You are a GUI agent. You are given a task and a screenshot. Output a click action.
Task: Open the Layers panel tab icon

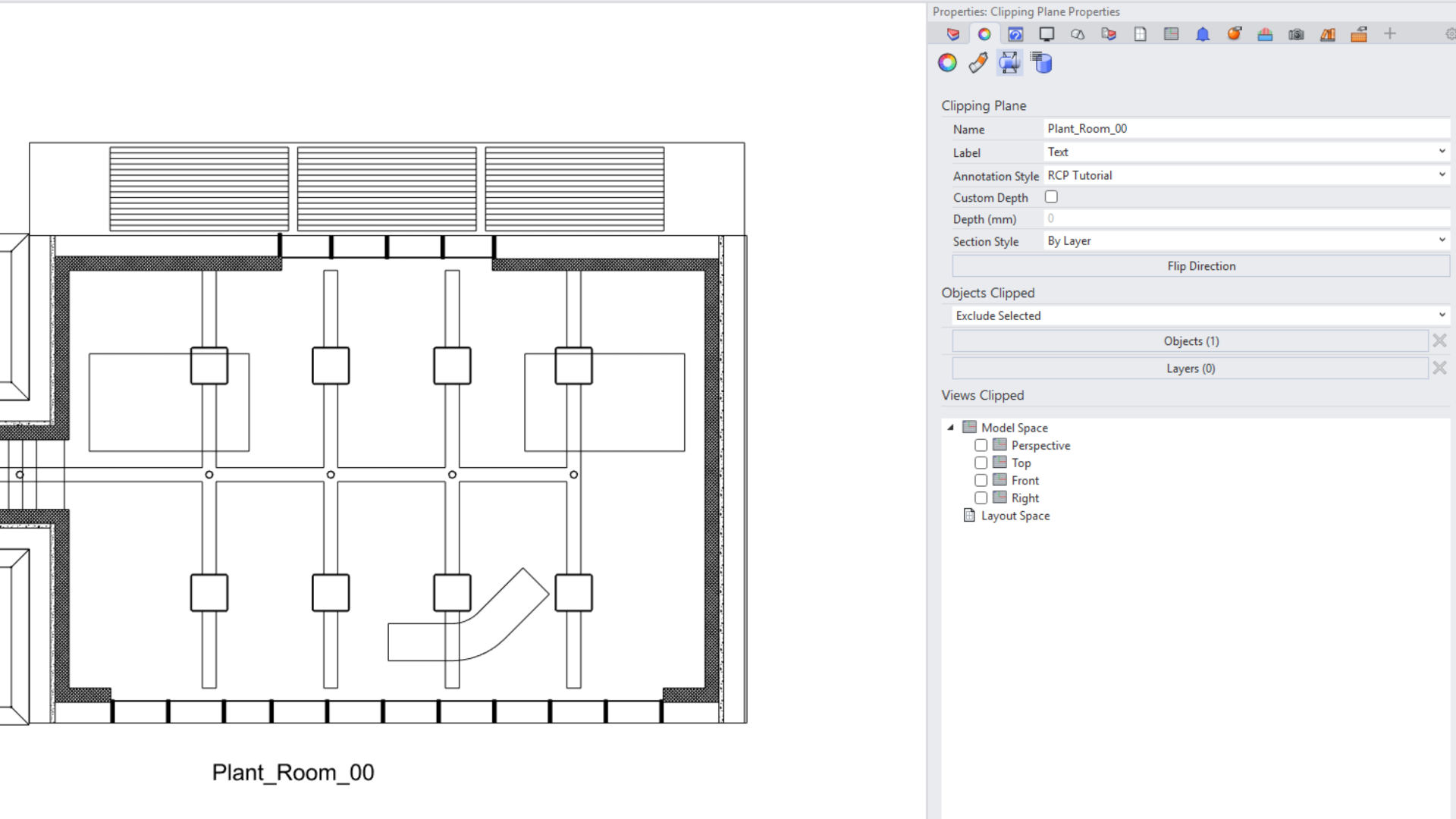[x=953, y=34]
